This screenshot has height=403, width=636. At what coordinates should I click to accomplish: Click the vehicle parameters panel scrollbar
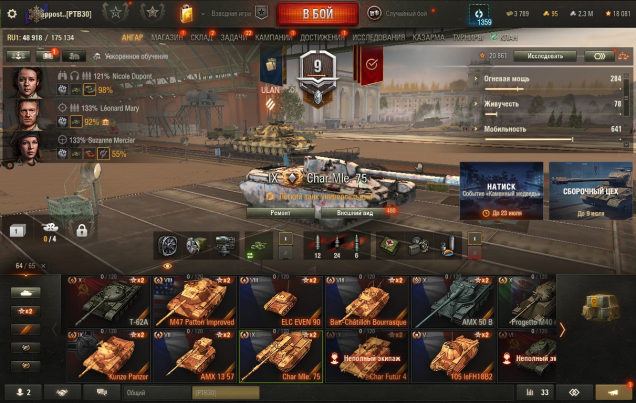click(x=627, y=107)
